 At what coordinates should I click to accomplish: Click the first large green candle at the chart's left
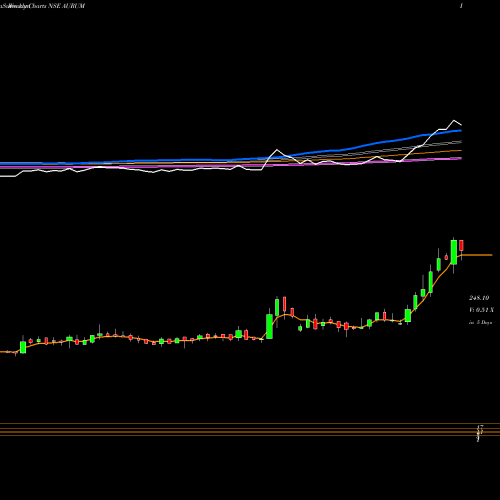click(23, 346)
